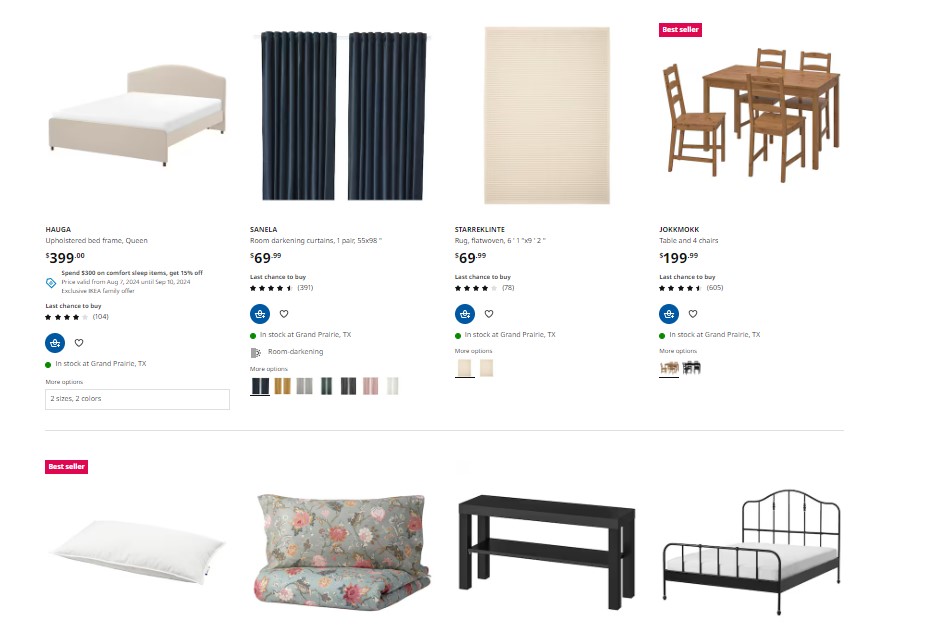Image resolution: width=930 pixels, height=630 pixels.
Task: Mark JOKKMOKK table as favorite
Action: [x=693, y=314]
